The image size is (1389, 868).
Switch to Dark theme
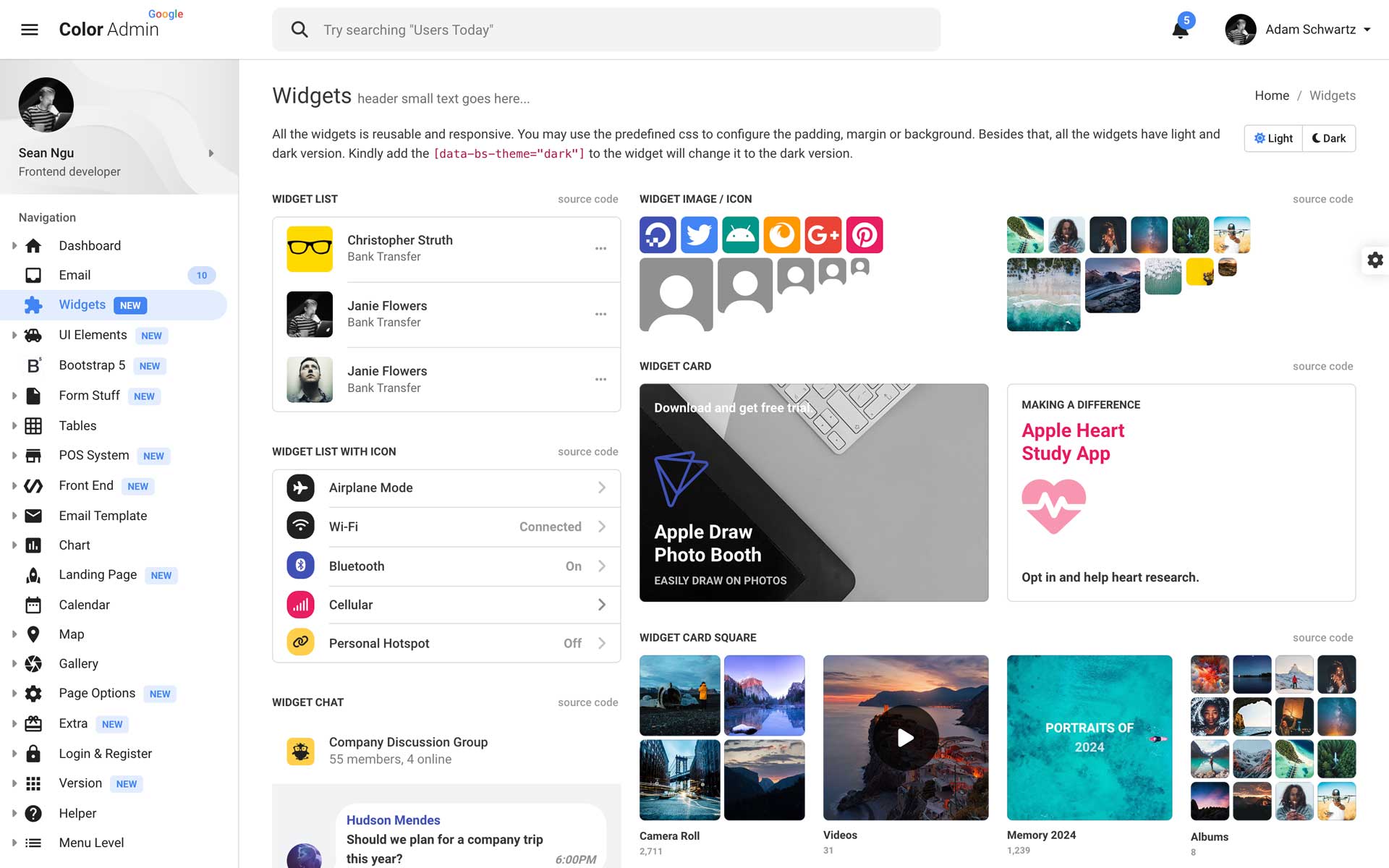point(1329,138)
